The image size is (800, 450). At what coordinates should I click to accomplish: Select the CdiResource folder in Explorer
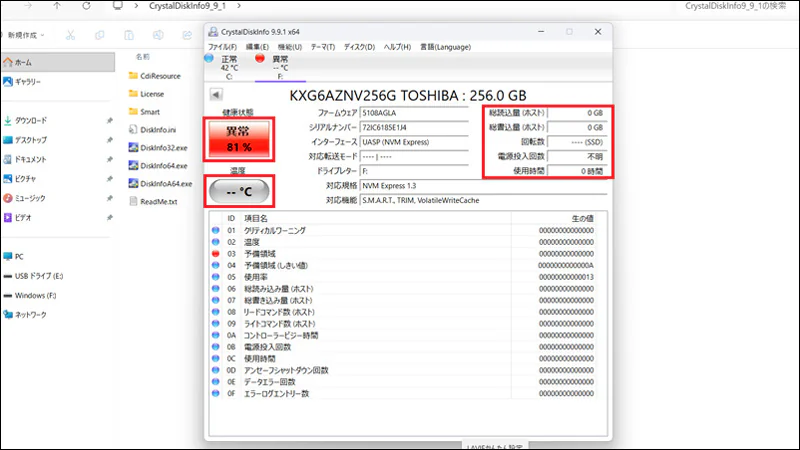[x=155, y=76]
